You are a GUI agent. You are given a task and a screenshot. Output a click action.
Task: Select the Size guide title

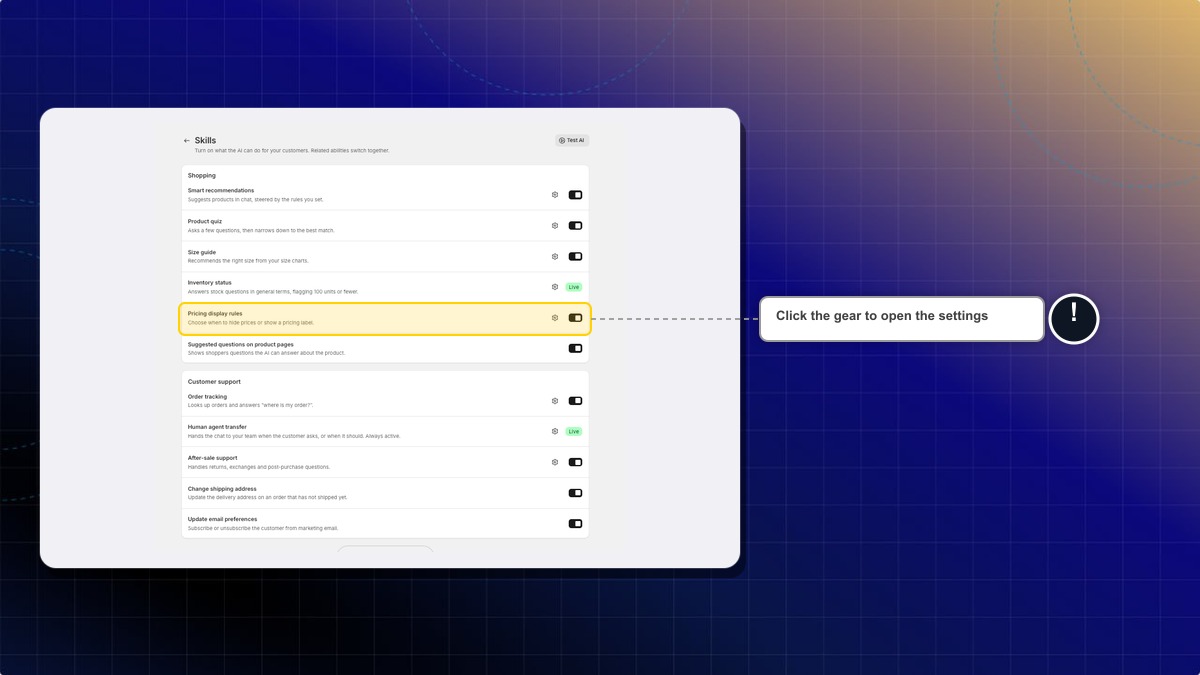(202, 252)
